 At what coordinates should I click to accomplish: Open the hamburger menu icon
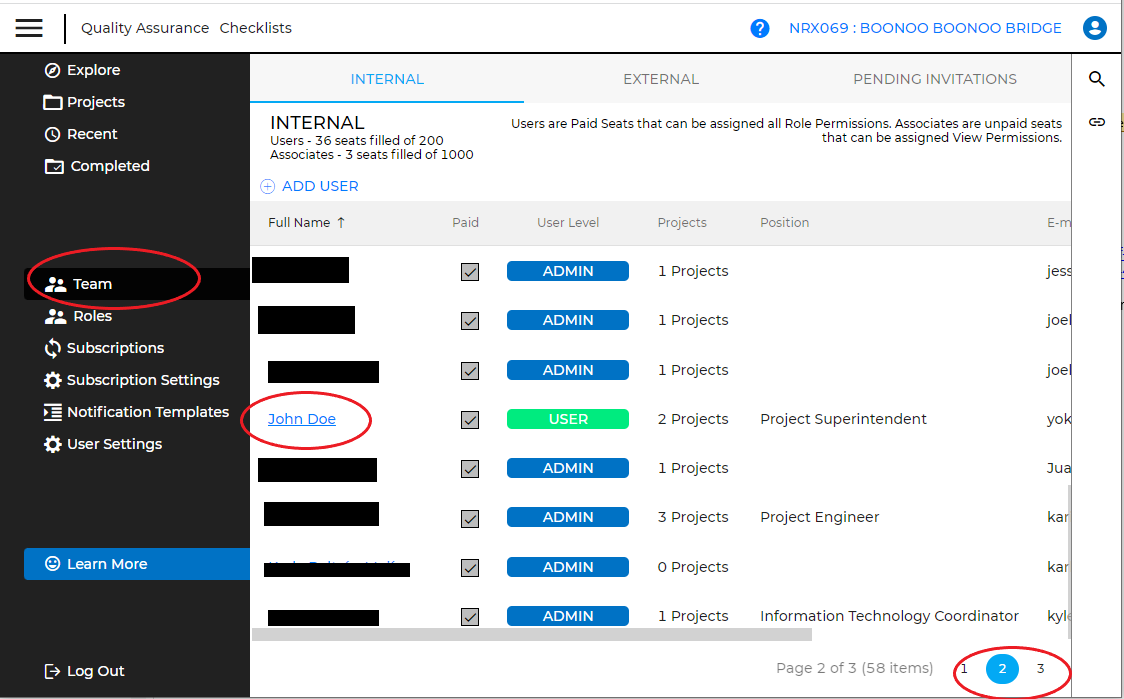30,28
